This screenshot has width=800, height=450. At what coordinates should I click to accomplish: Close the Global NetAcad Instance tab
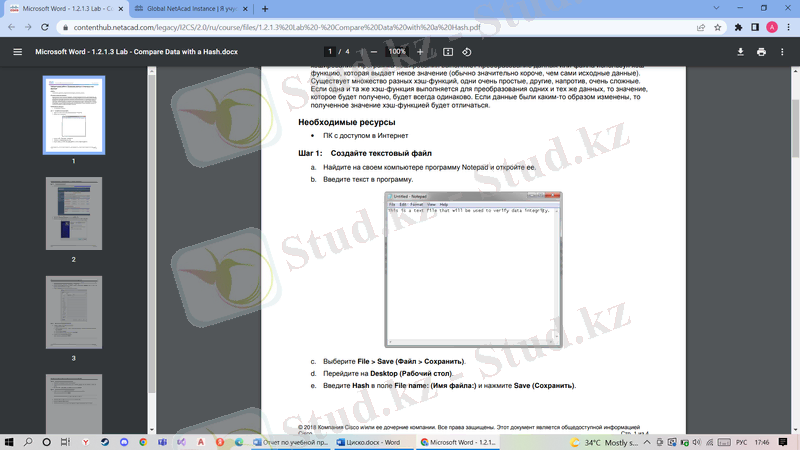[x=245, y=9]
